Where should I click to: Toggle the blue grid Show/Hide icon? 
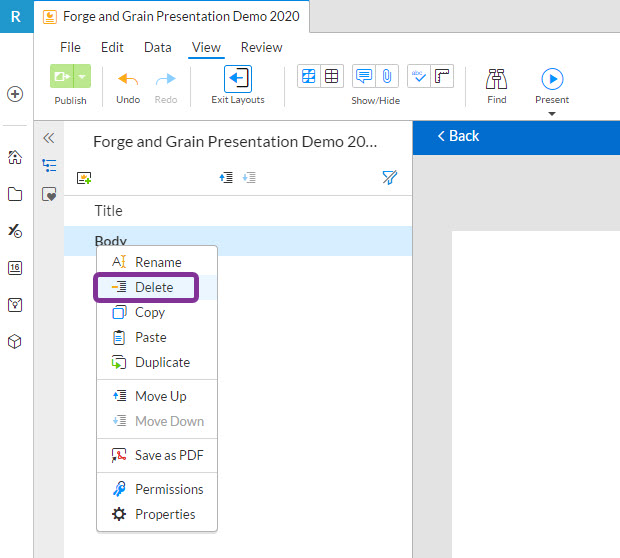pyautogui.click(x=308, y=76)
